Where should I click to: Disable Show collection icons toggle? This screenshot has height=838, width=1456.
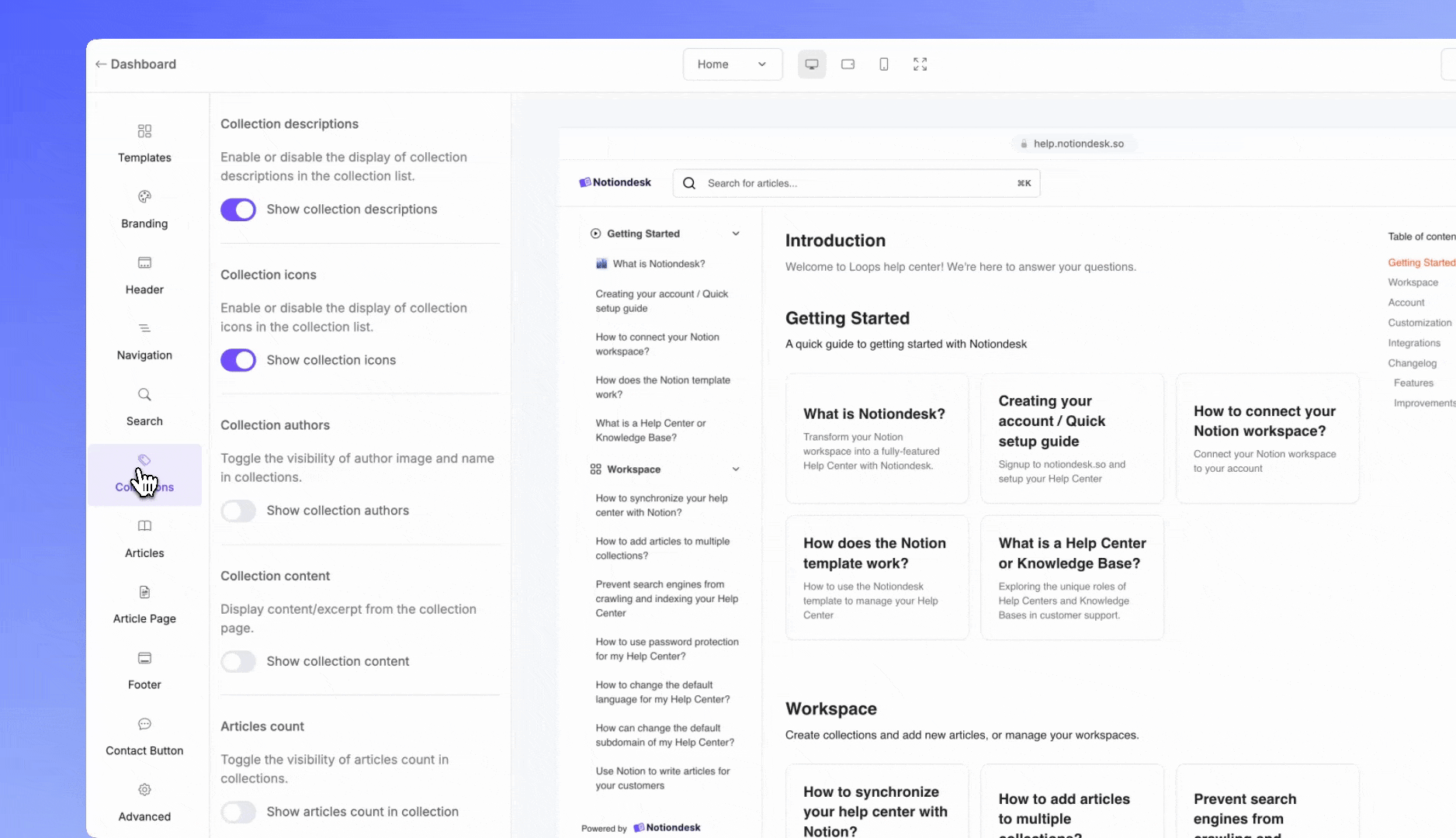pos(238,360)
